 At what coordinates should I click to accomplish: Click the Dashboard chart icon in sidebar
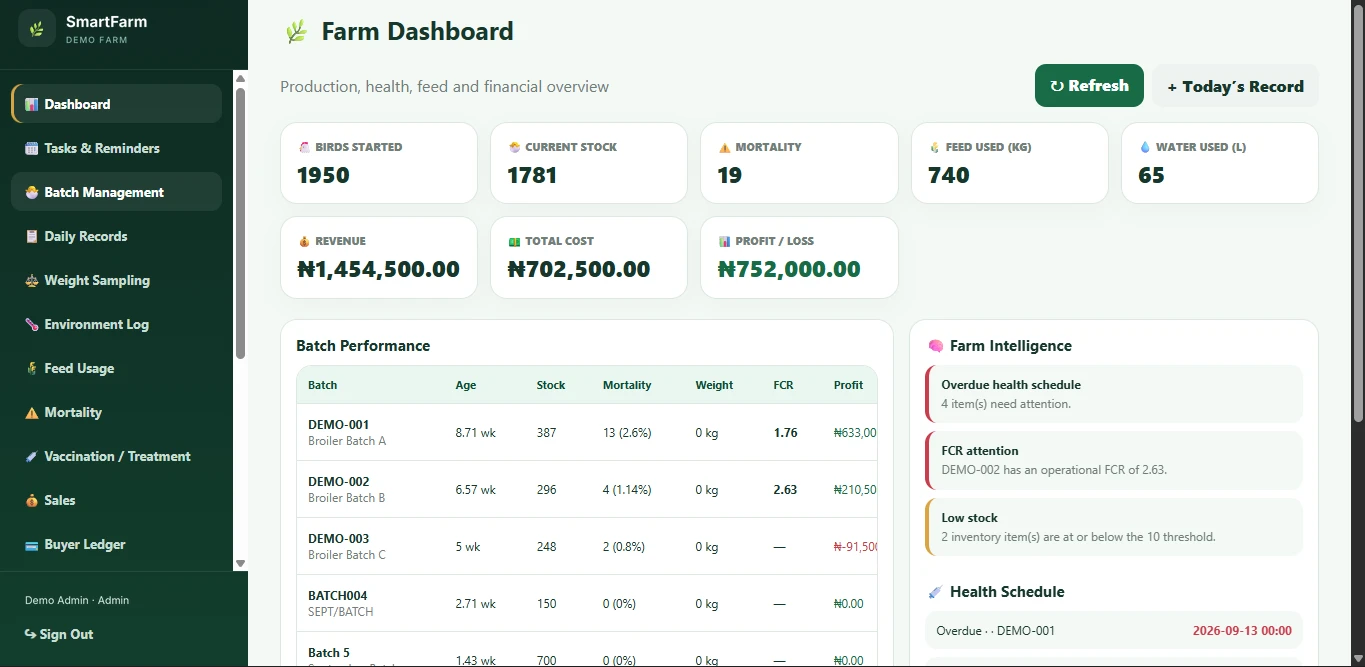click(32, 104)
